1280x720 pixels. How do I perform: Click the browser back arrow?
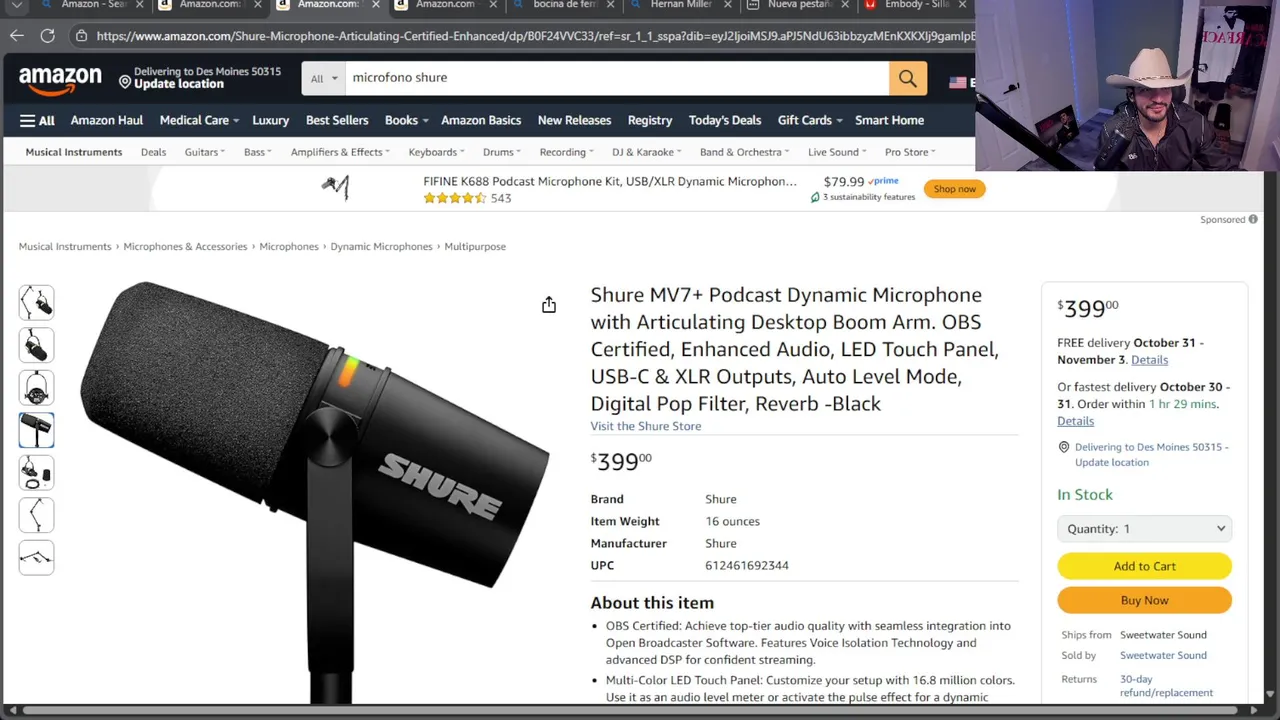[x=17, y=35]
